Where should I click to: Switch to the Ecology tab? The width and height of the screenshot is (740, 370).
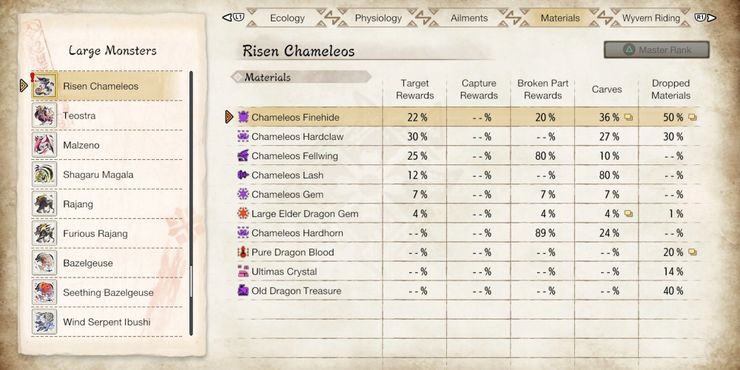point(287,18)
